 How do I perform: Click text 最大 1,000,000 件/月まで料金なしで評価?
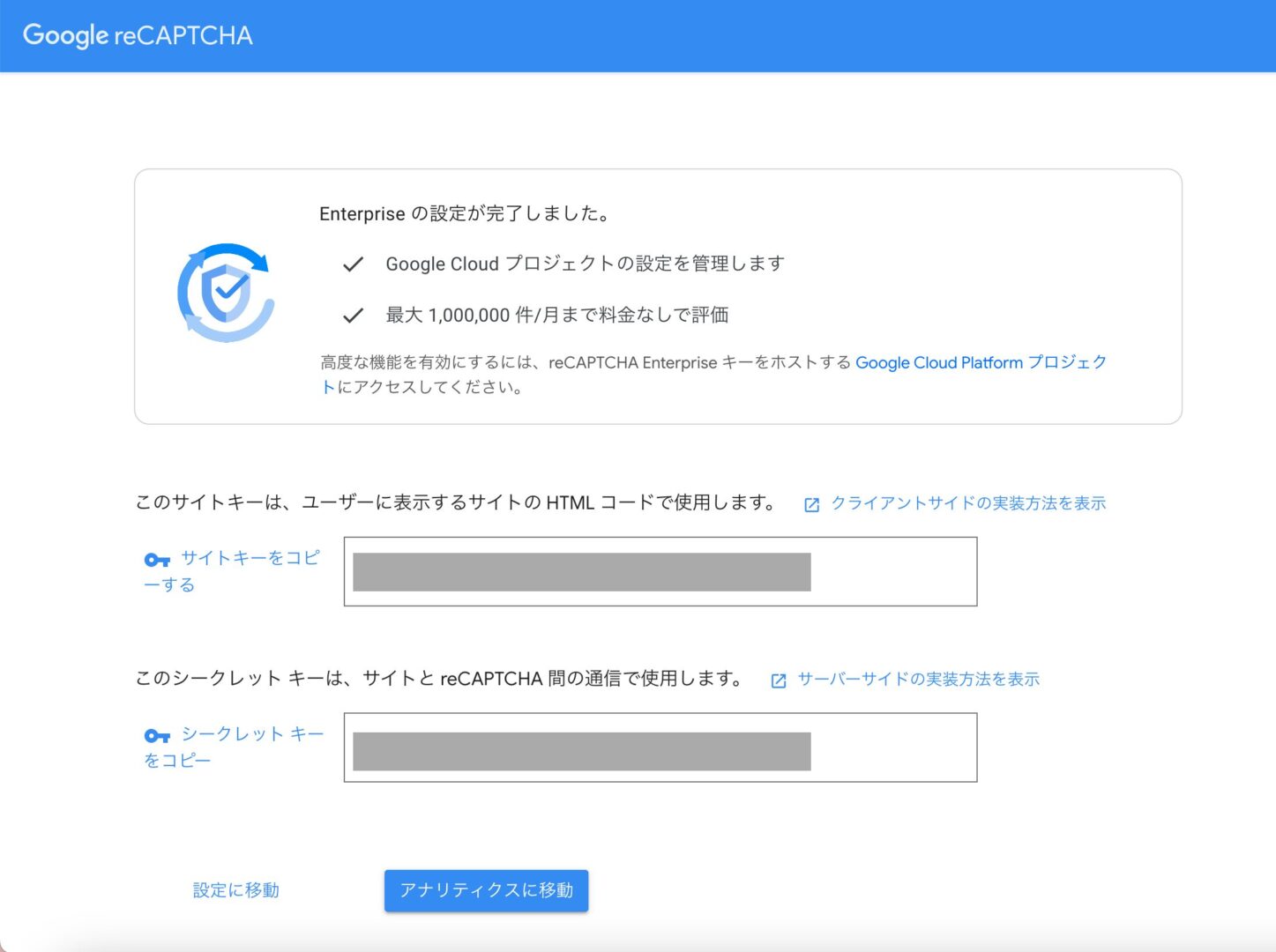pyautogui.click(x=557, y=315)
